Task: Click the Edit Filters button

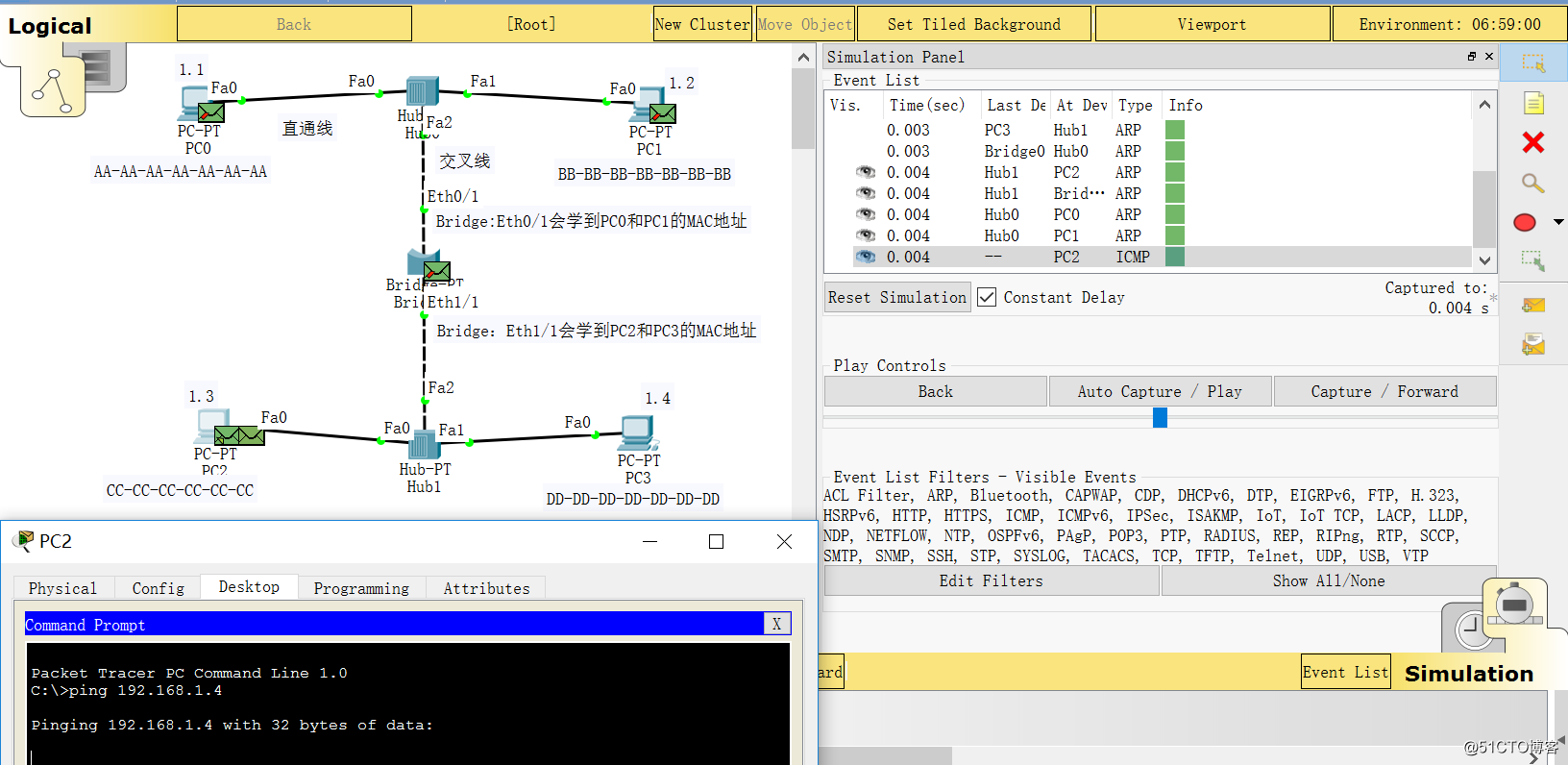Action: [x=991, y=580]
